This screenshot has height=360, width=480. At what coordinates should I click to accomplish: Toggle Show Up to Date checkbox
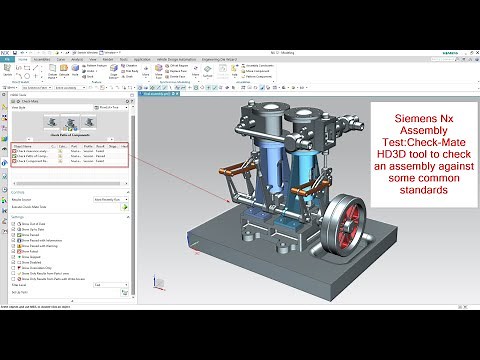(x=13, y=229)
